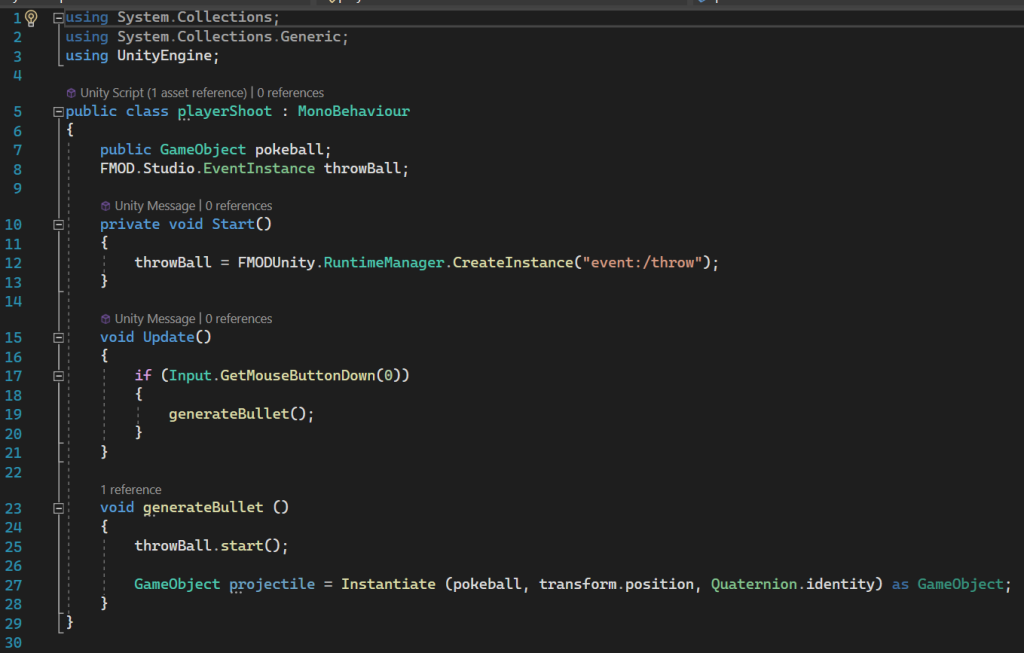Place cursor on the "event:/throw" string
This screenshot has height=653, width=1024.
650,262
